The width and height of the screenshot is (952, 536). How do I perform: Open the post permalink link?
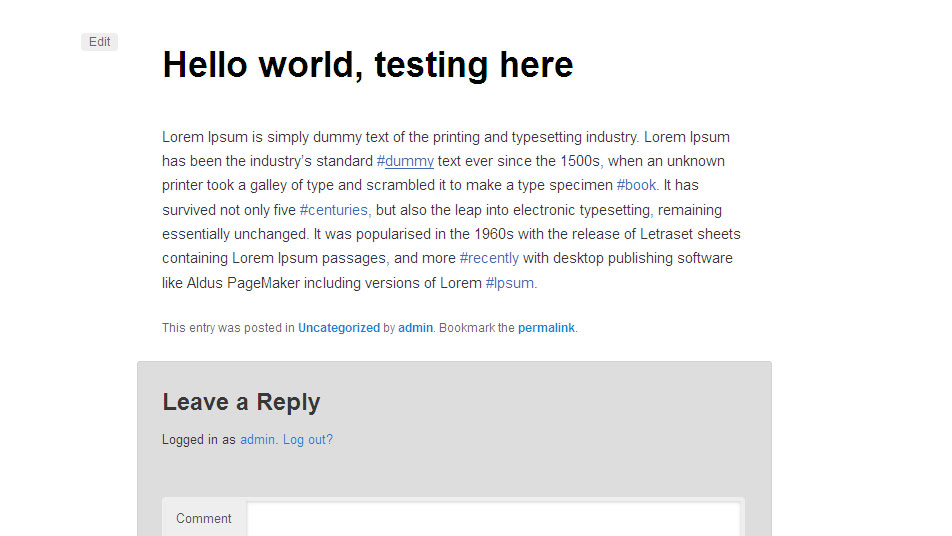(546, 328)
